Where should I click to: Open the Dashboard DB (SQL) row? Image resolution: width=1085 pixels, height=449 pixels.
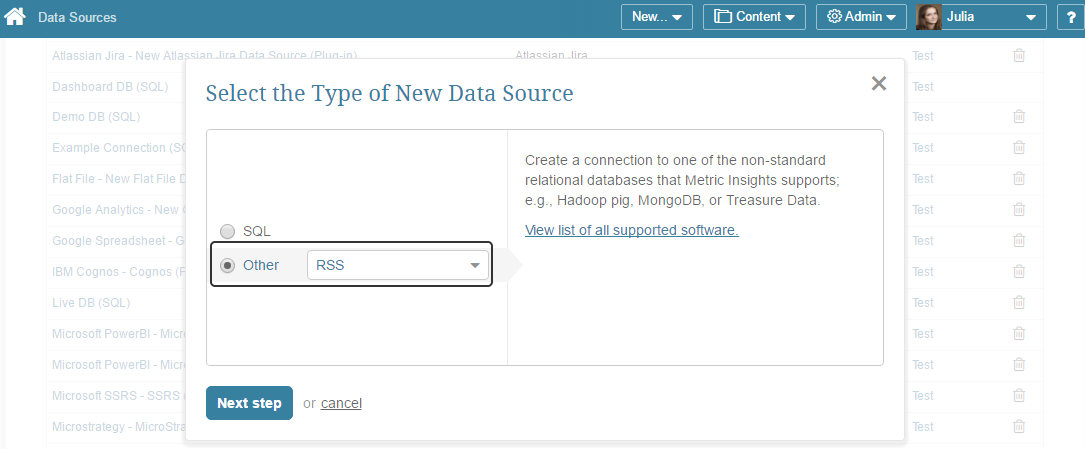[110, 86]
